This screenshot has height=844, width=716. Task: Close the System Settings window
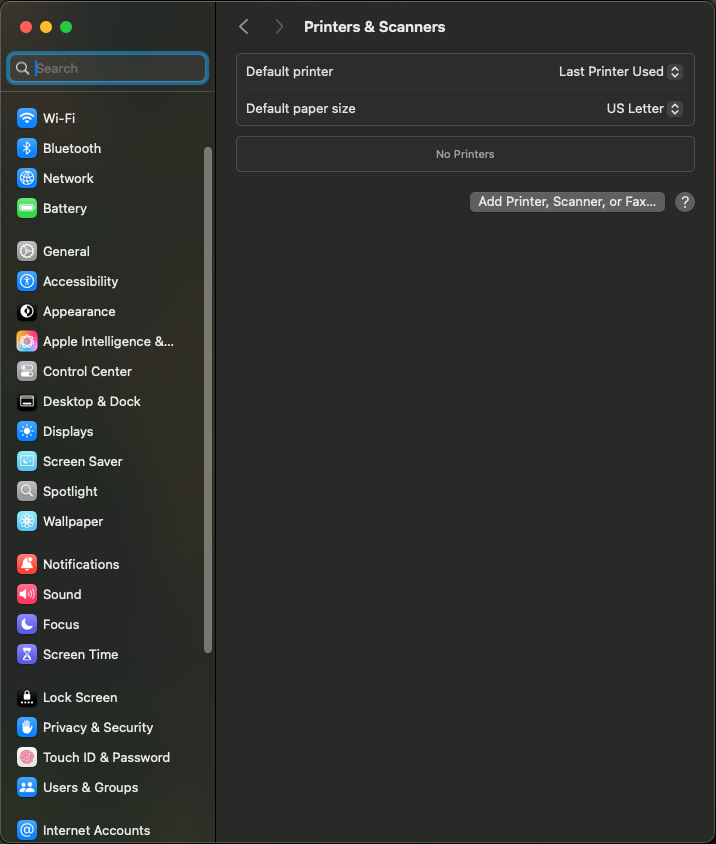click(26, 27)
